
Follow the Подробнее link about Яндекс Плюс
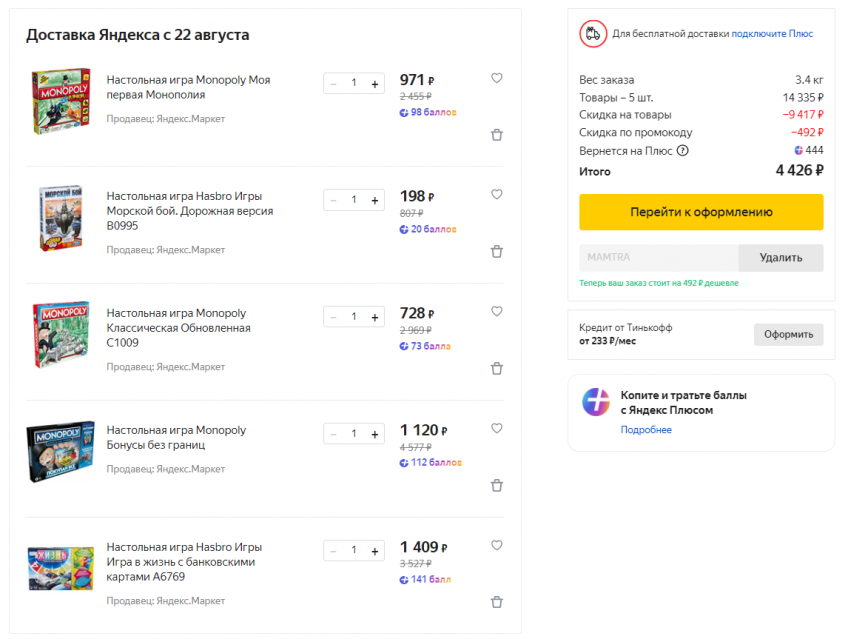646,430
